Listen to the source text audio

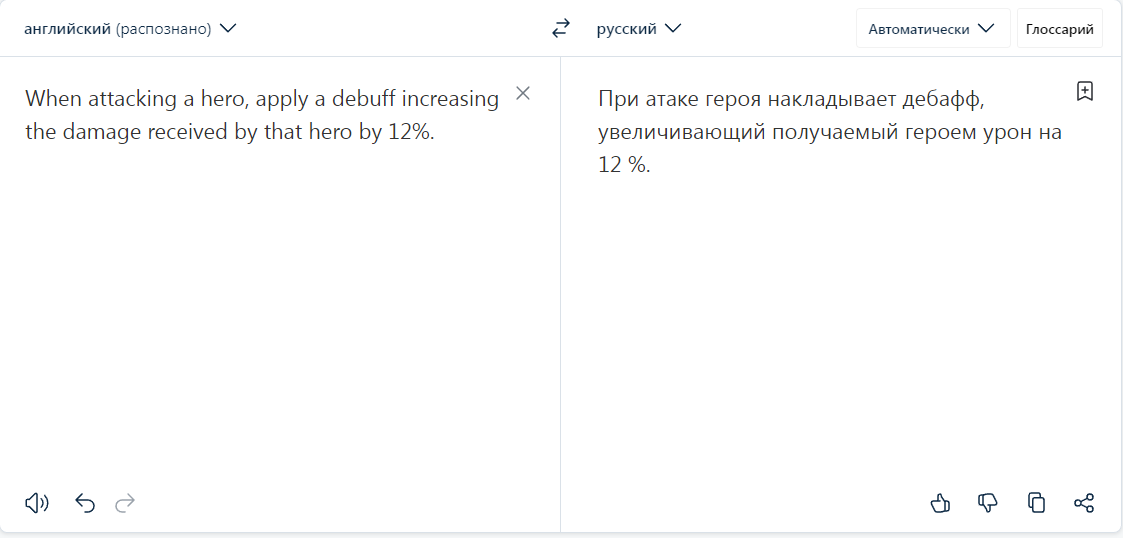click(37, 503)
